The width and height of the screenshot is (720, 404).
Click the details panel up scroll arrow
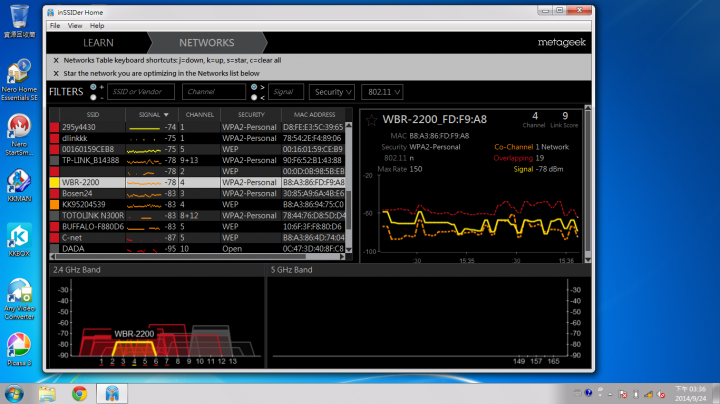point(587,108)
